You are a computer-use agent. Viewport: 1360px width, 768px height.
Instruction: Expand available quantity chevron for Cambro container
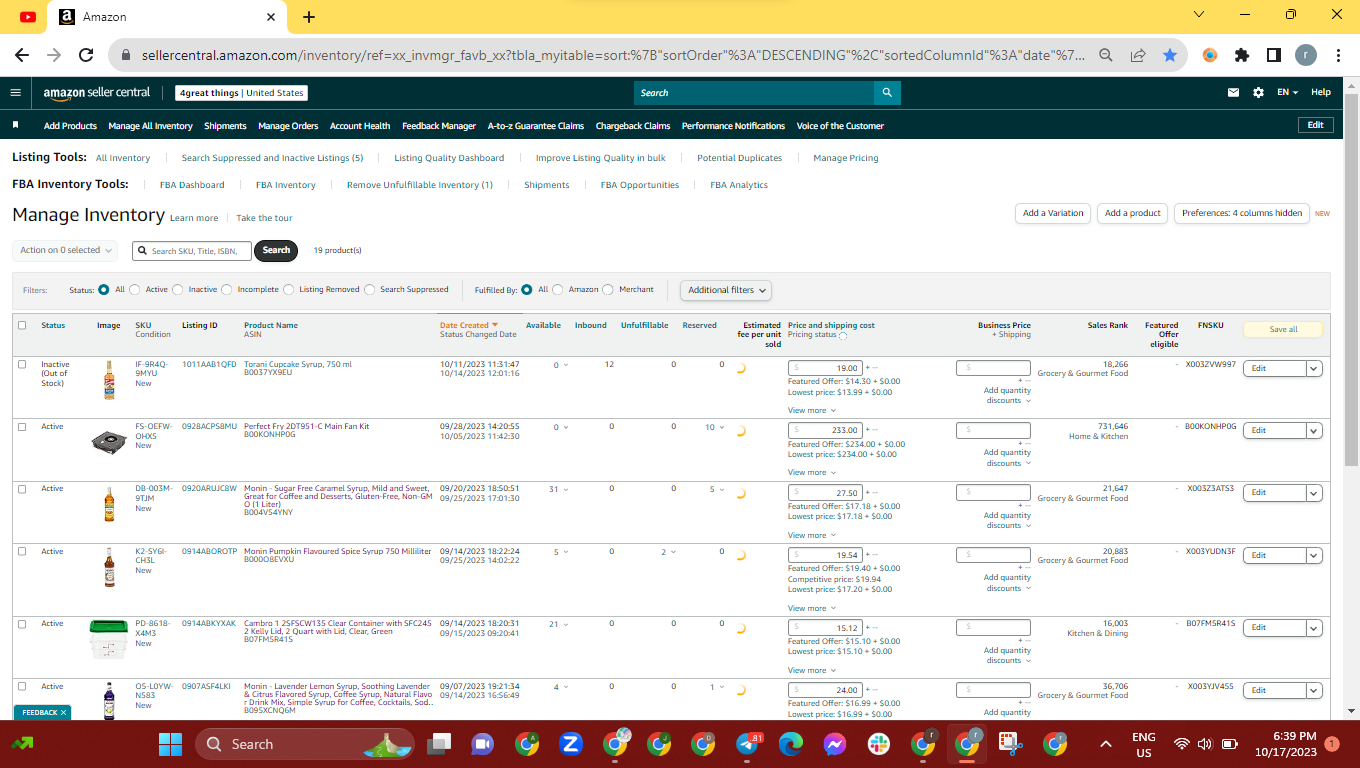pyautogui.click(x=567, y=624)
